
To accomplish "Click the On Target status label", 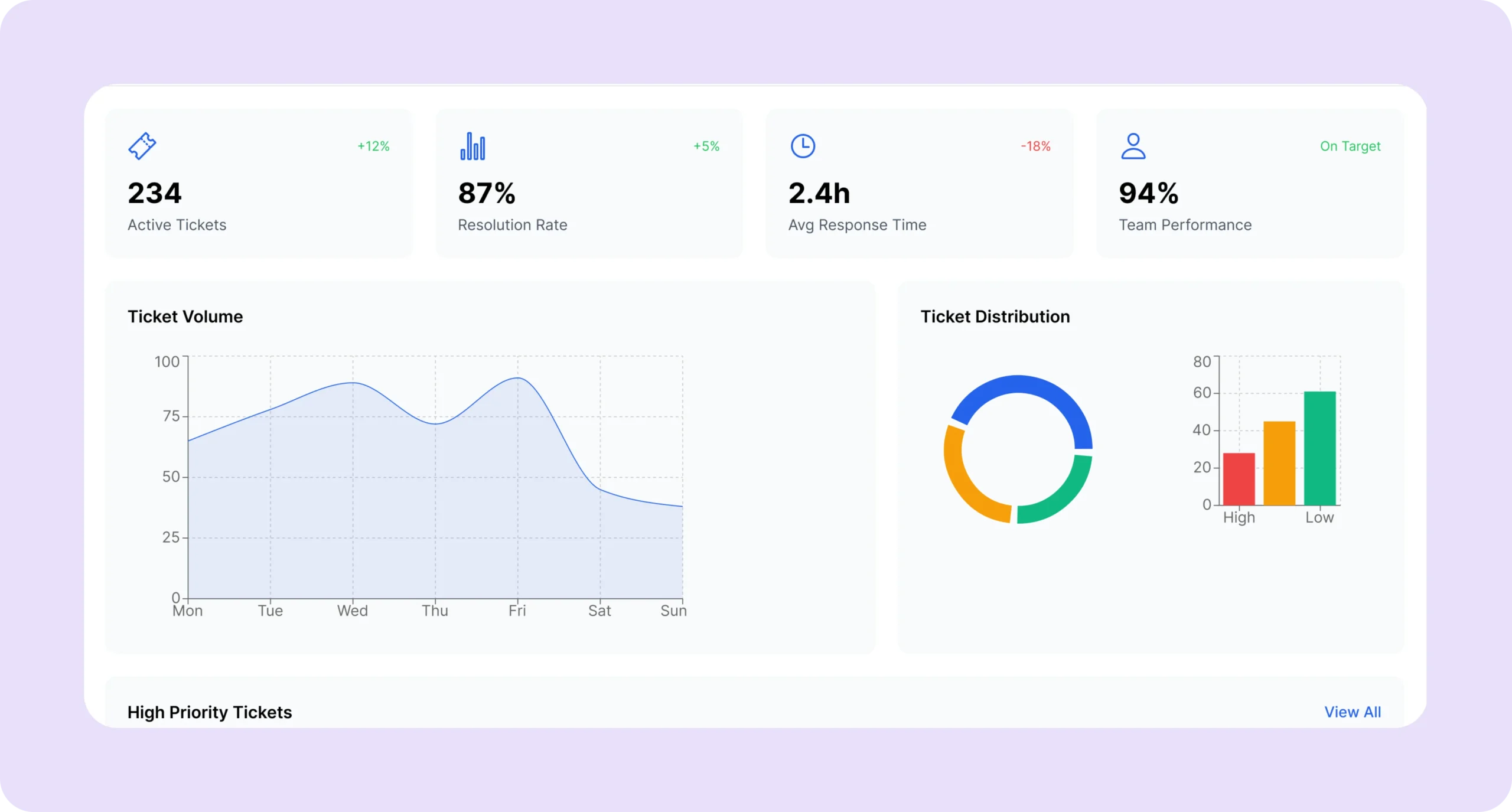I will [1350, 146].
